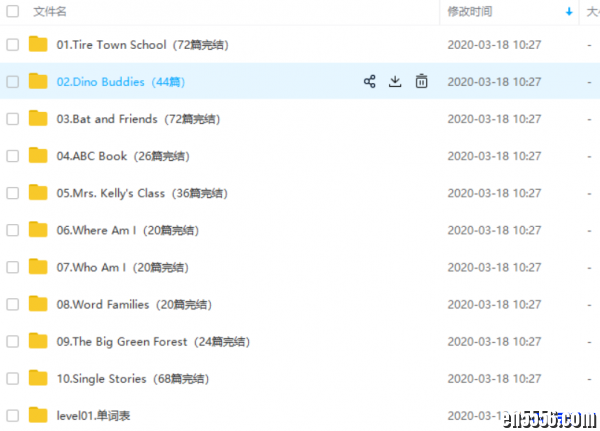The width and height of the screenshot is (600, 431).
Task: Click download icon on Dino Buddies row
Action: pyautogui.click(x=395, y=82)
